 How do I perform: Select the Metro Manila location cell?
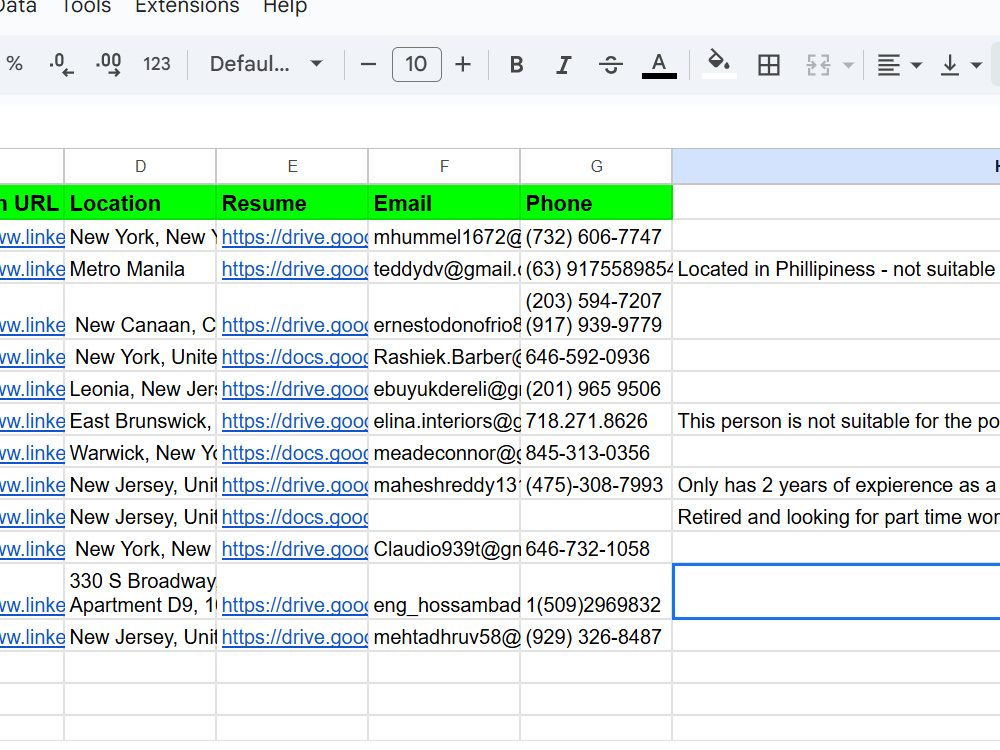click(x=140, y=269)
